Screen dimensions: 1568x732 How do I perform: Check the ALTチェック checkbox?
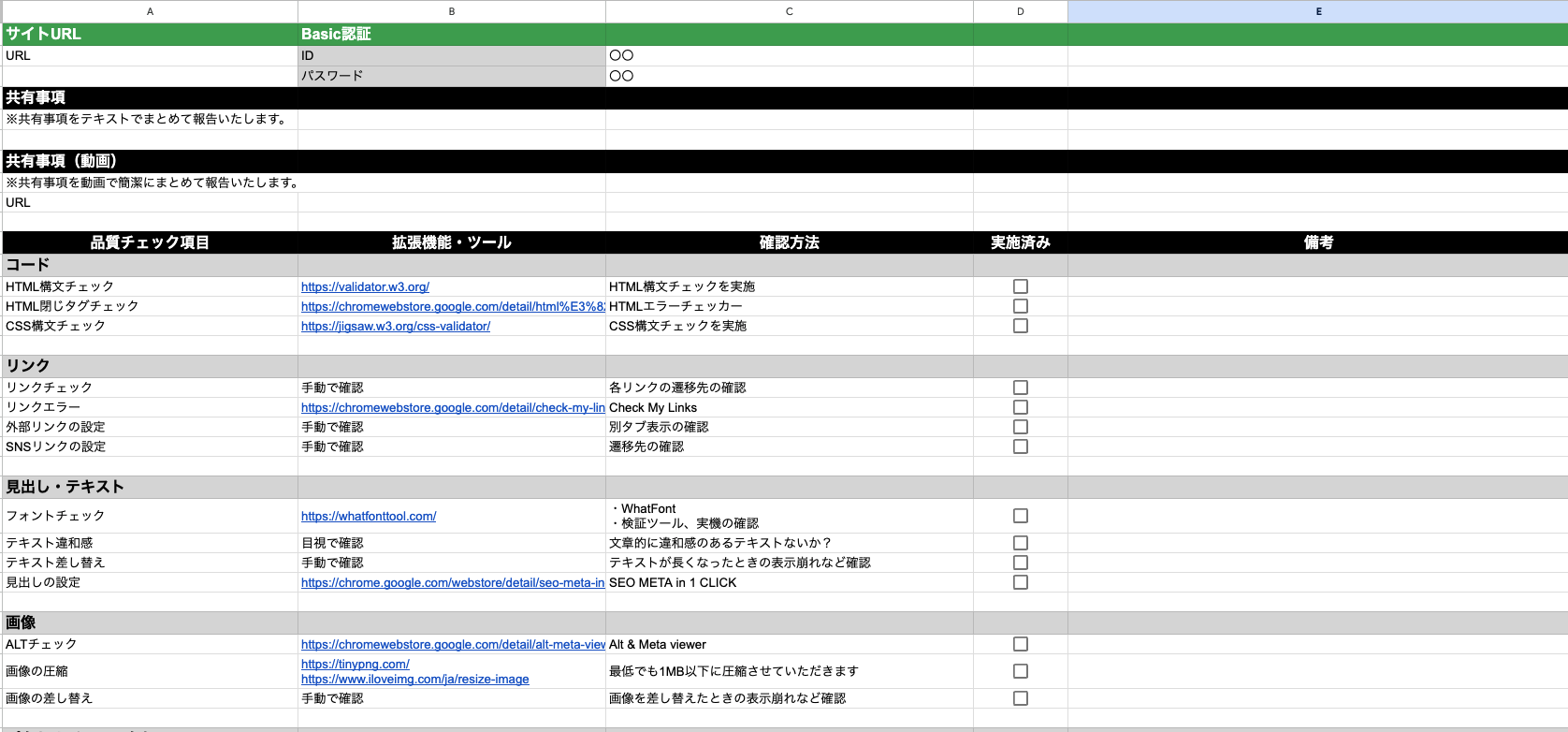click(1021, 644)
